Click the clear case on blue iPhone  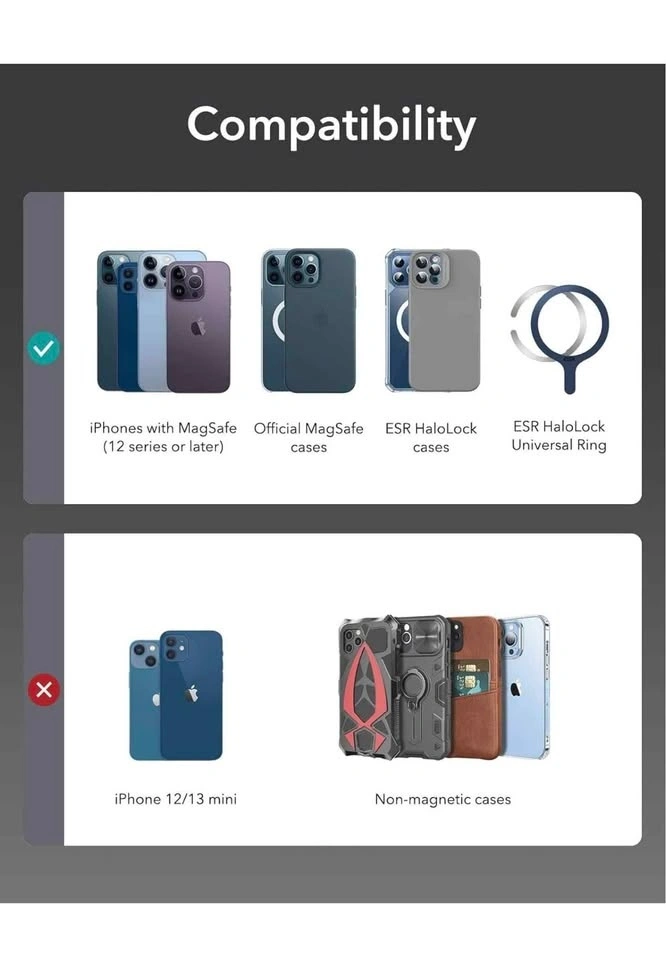pyautogui.click(x=526, y=688)
